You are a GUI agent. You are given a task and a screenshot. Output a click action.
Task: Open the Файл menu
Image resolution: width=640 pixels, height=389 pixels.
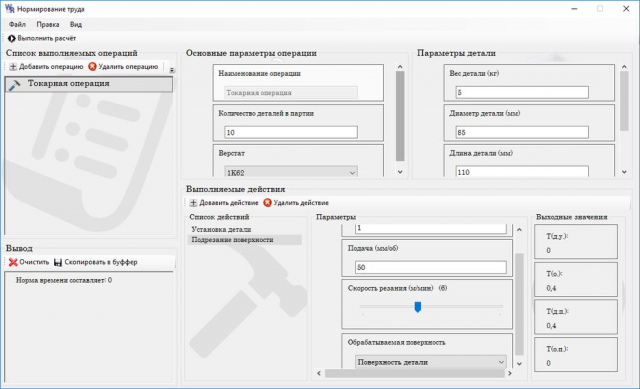[x=18, y=24]
